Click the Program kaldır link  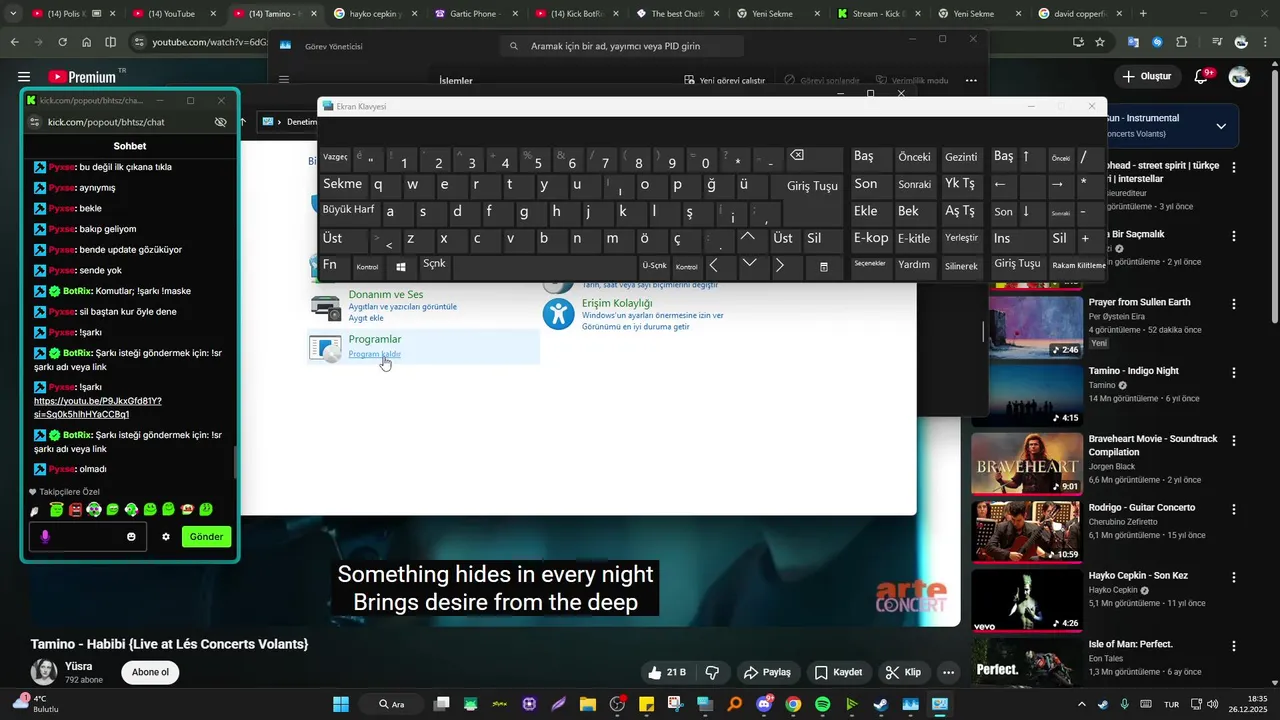coord(374,354)
